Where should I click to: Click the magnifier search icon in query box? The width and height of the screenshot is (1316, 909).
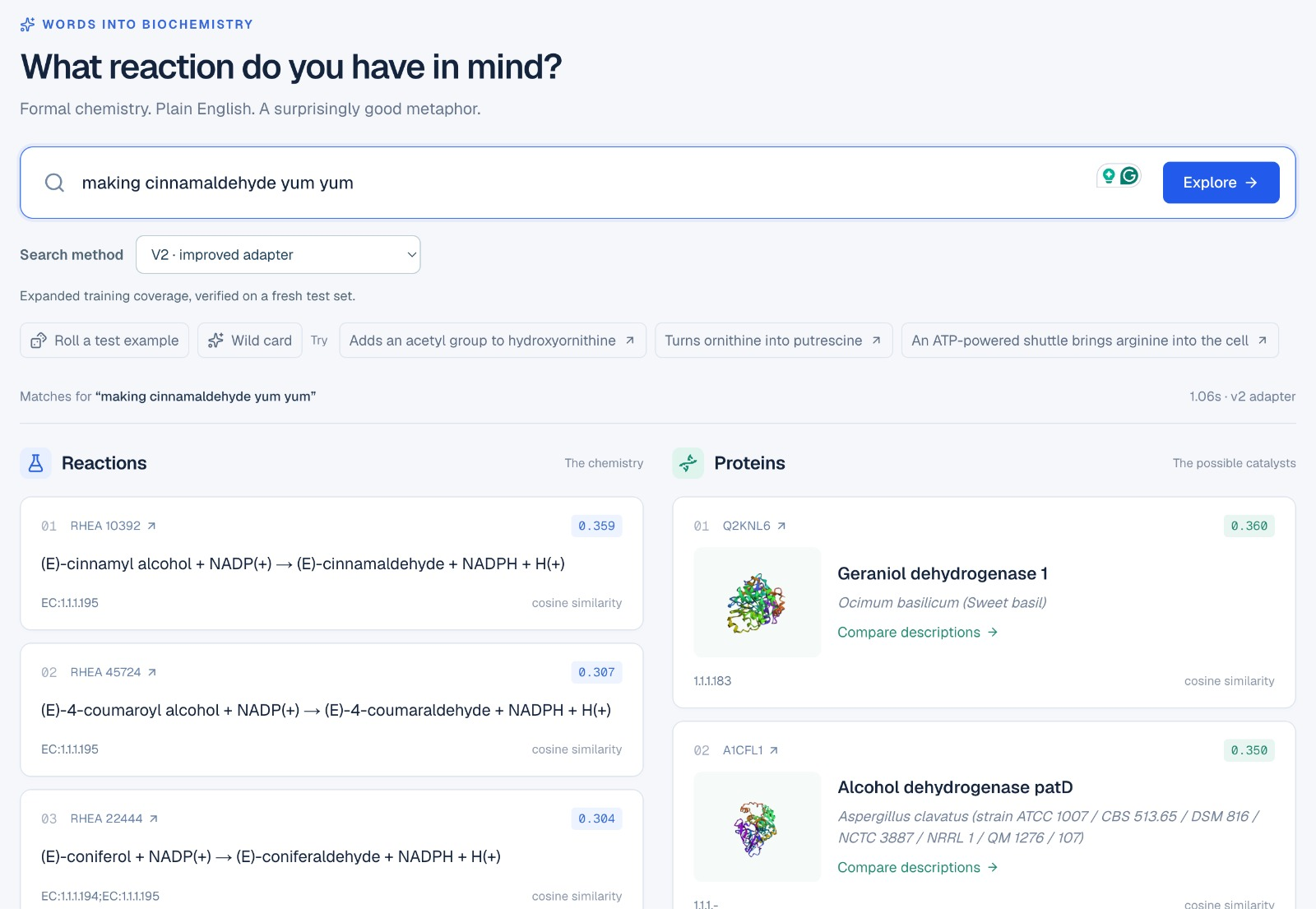pyautogui.click(x=54, y=183)
